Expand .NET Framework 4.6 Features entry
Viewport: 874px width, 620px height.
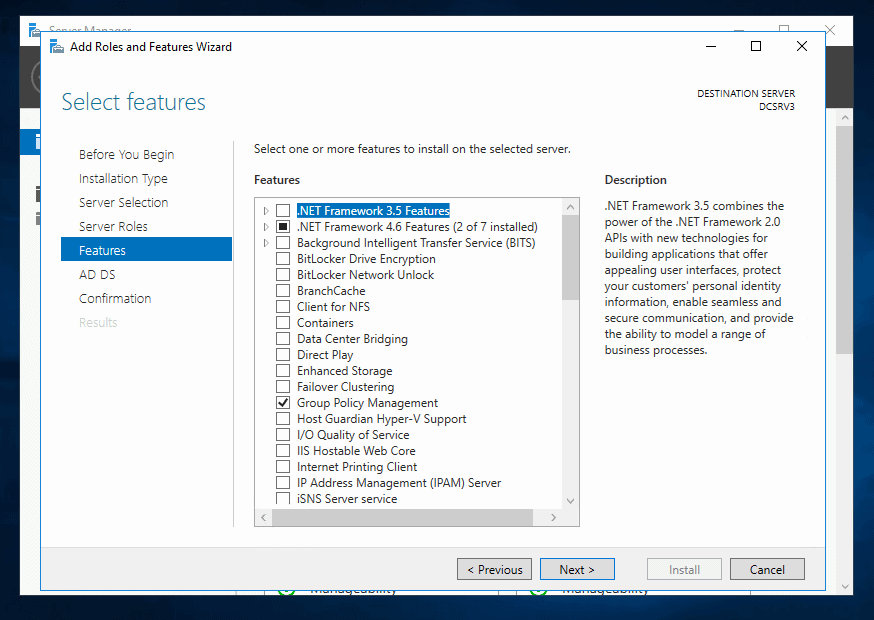(x=264, y=226)
